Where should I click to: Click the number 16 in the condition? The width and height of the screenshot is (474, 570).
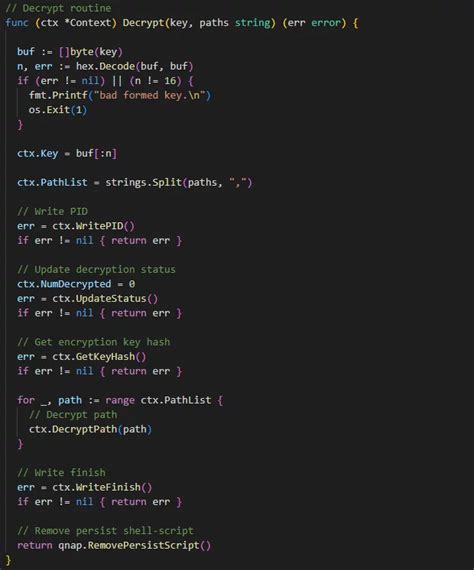pos(170,81)
